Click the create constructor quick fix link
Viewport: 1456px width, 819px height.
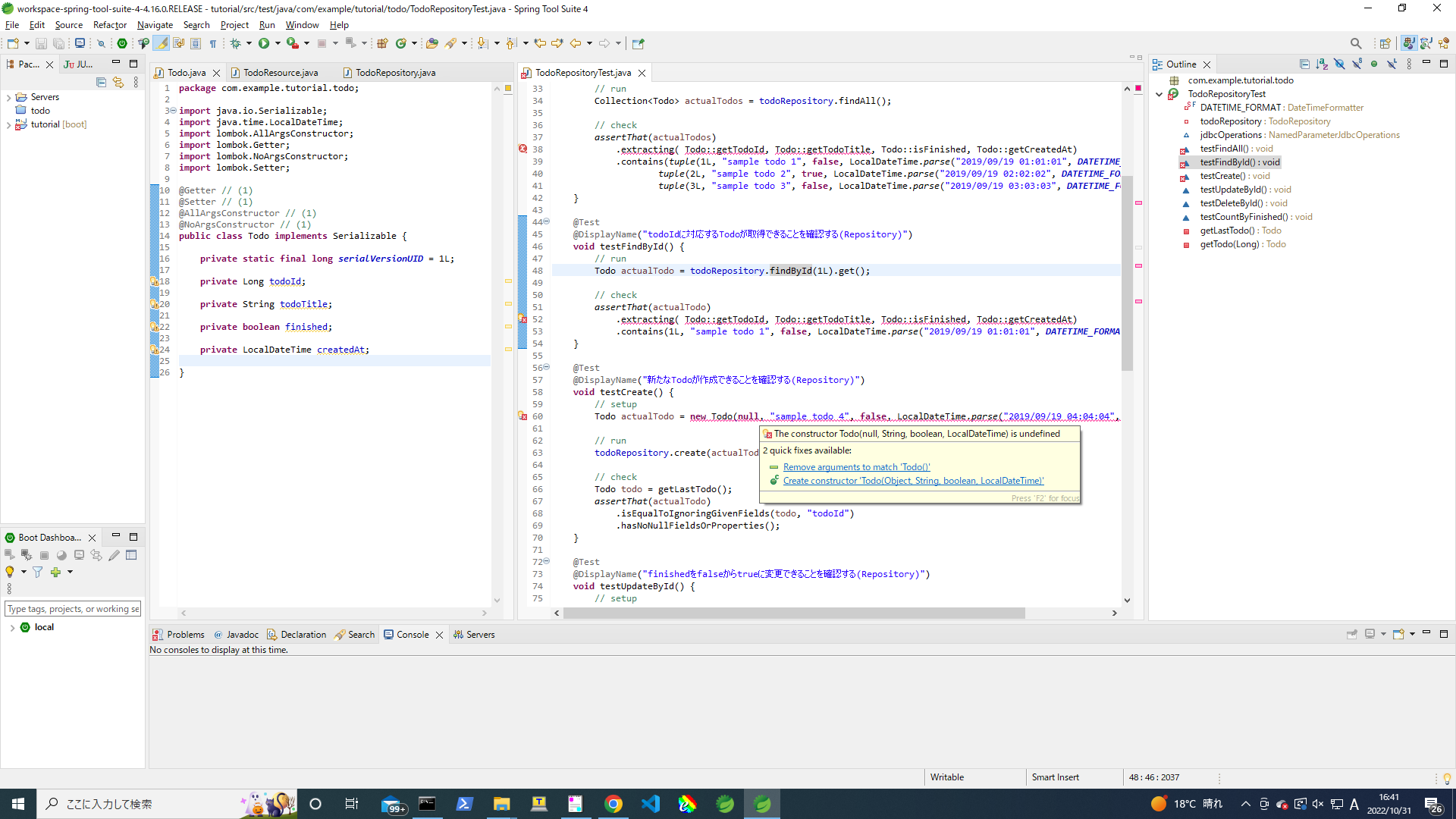pyautogui.click(x=913, y=481)
